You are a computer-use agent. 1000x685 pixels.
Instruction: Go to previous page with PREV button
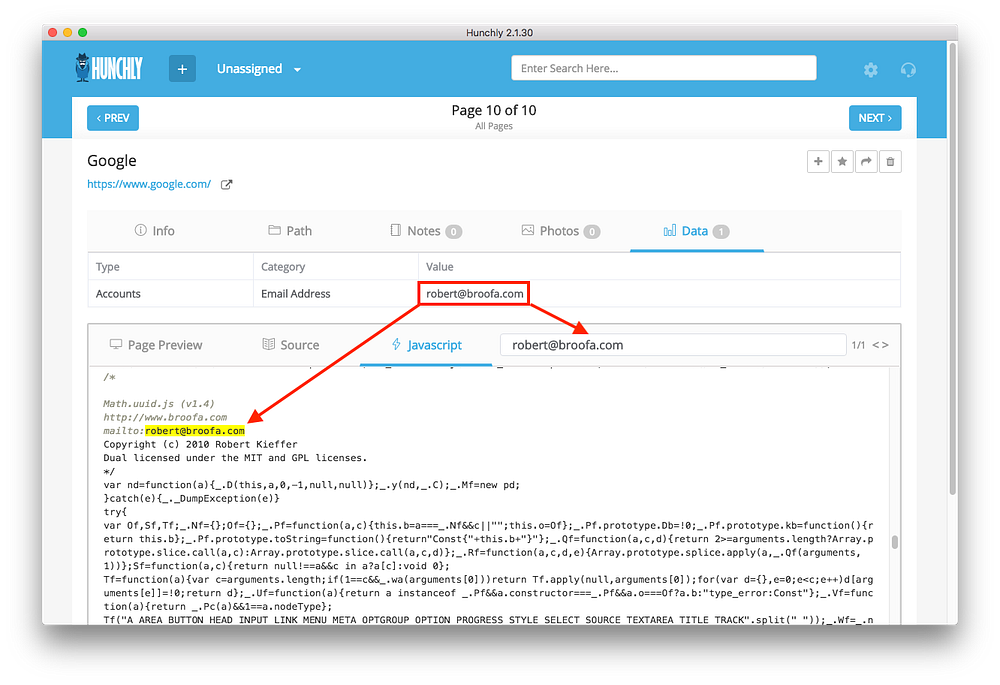click(x=113, y=118)
